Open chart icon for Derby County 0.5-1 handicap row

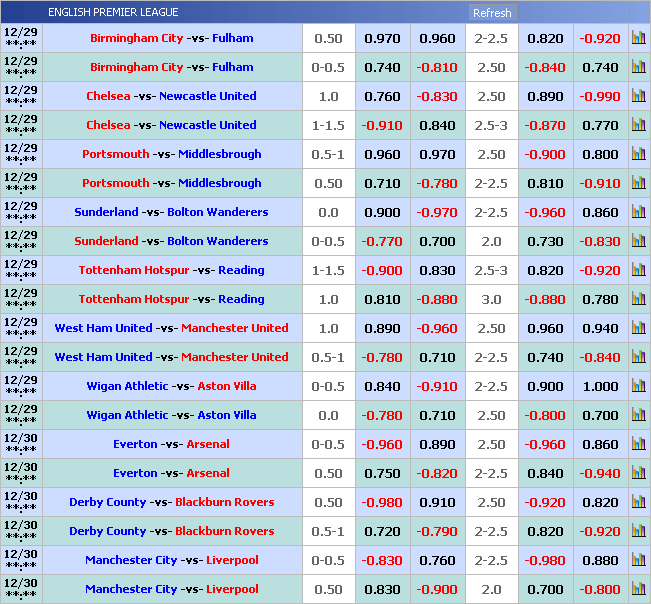pyautogui.click(x=638, y=531)
